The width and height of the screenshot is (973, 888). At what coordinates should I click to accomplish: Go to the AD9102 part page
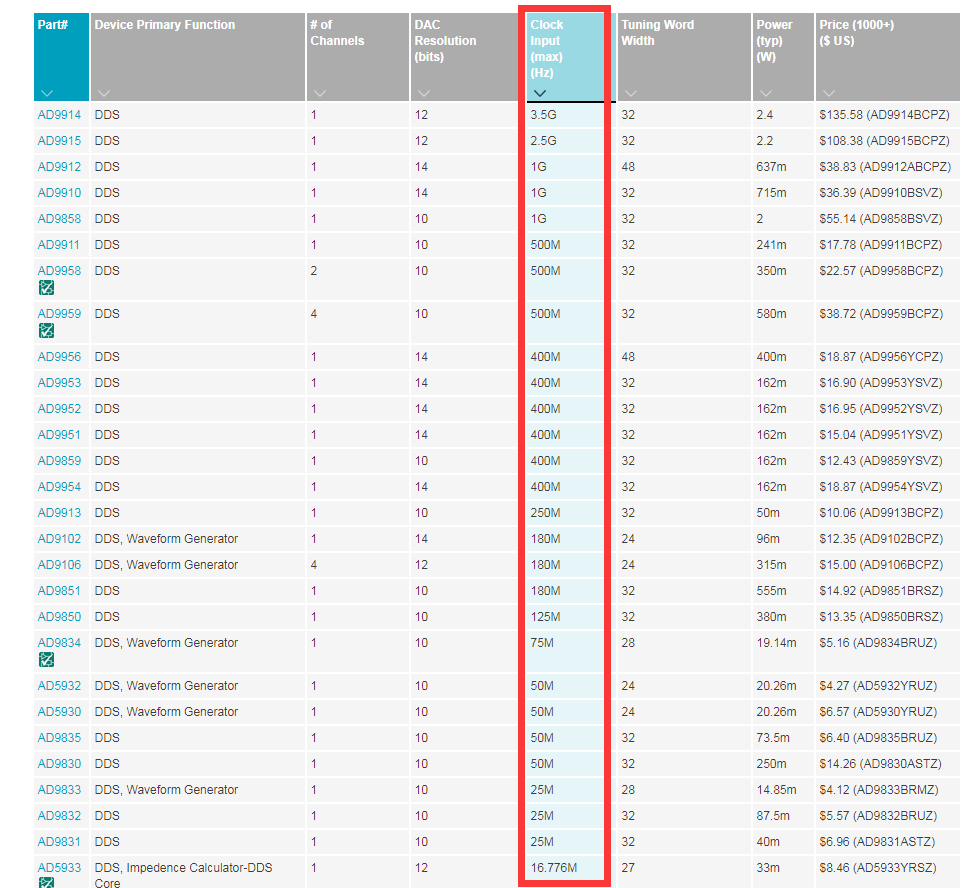[60, 539]
